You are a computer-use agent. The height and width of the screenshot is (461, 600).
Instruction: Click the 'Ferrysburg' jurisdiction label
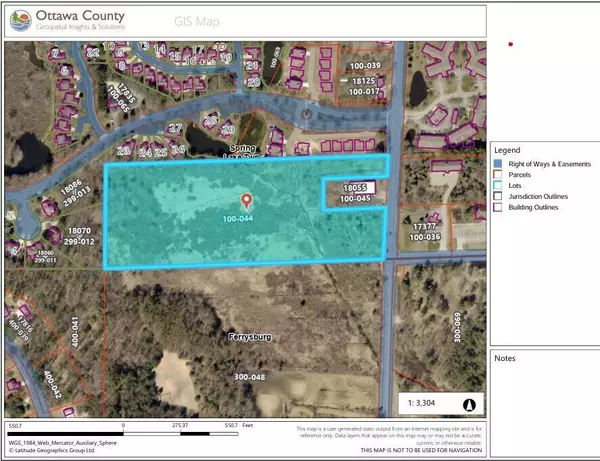click(x=249, y=337)
